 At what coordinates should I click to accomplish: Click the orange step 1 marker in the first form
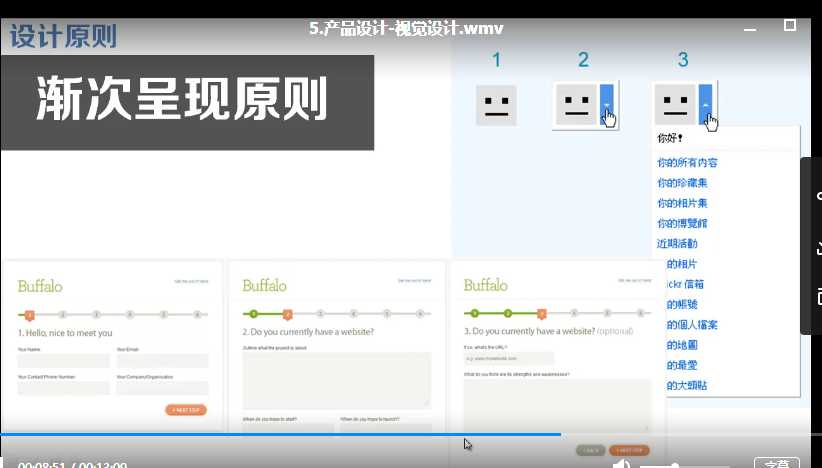(x=29, y=315)
